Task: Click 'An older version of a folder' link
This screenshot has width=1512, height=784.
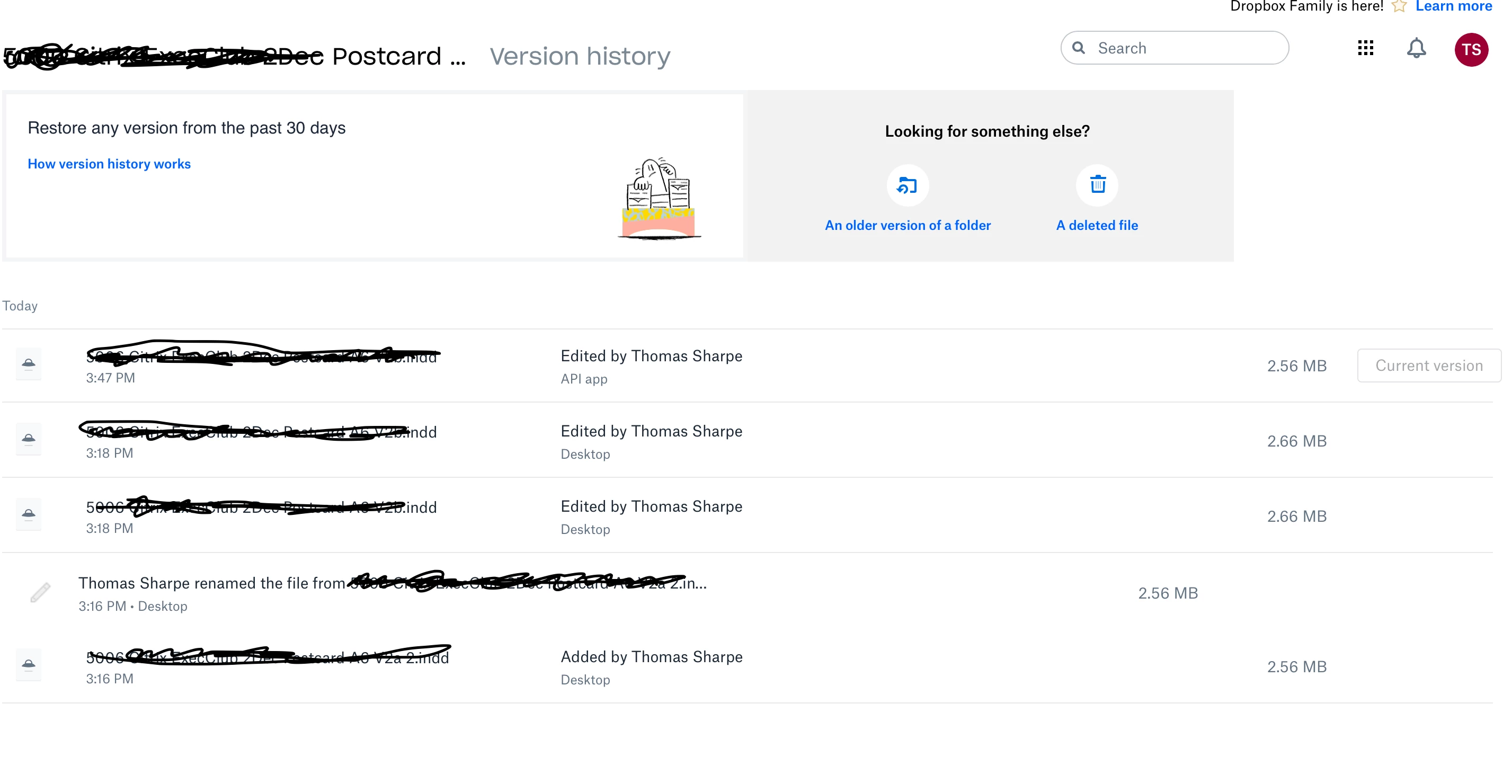Action: pos(908,225)
